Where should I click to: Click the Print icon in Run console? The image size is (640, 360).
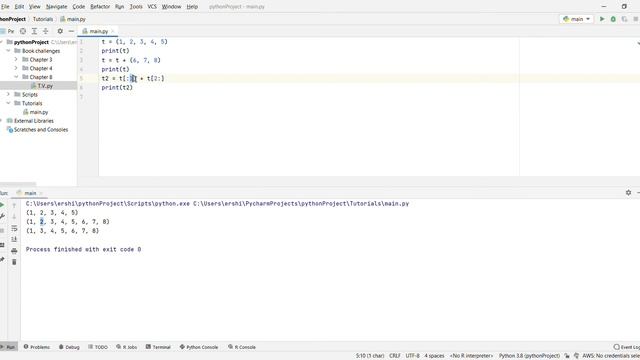(14, 251)
